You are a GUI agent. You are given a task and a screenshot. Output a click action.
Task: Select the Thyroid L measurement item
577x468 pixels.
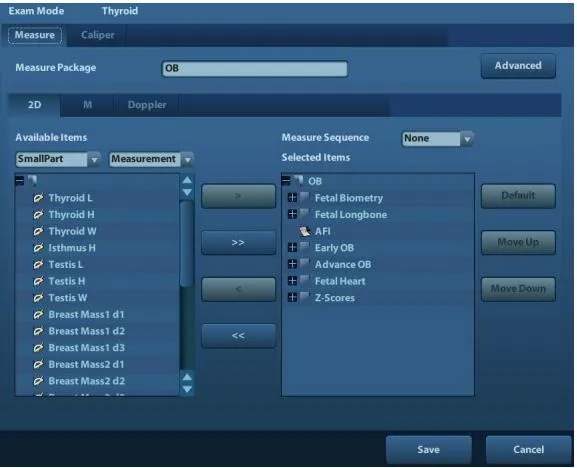click(70, 198)
